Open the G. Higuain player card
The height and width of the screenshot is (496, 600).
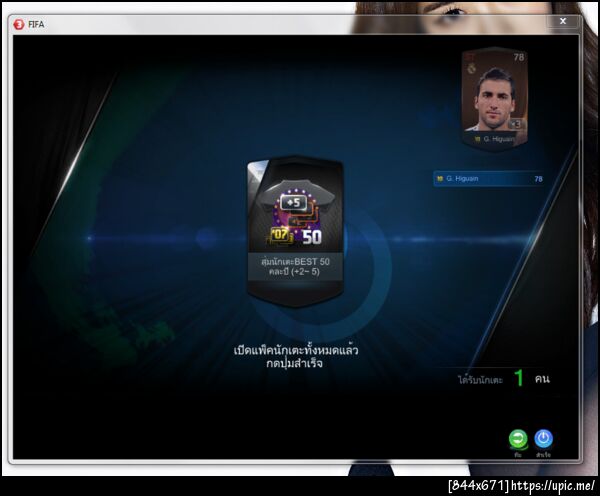[x=495, y=98]
